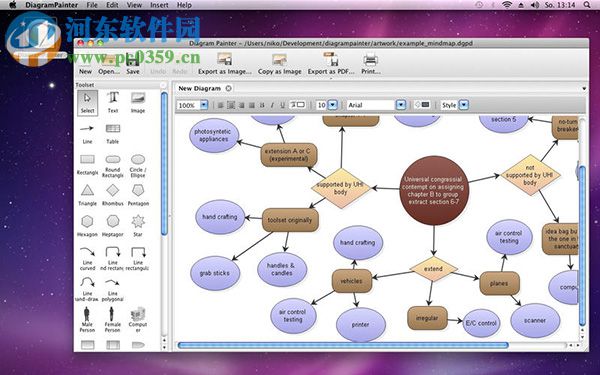This screenshot has height=375, width=600.
Task: Open the 100% zoom dropdown
Action: pyautogui.click(x=204, y=105)
